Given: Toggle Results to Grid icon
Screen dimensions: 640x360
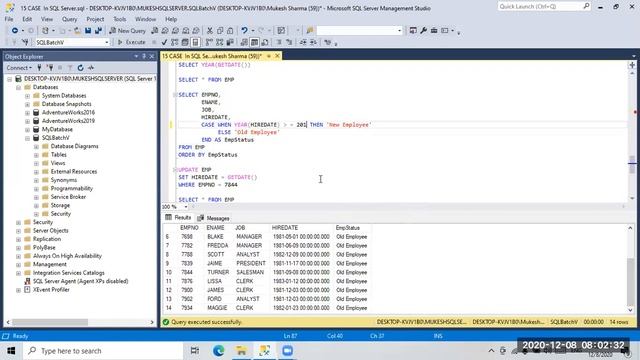Looking at the screenshot, I should pos(254,42).
